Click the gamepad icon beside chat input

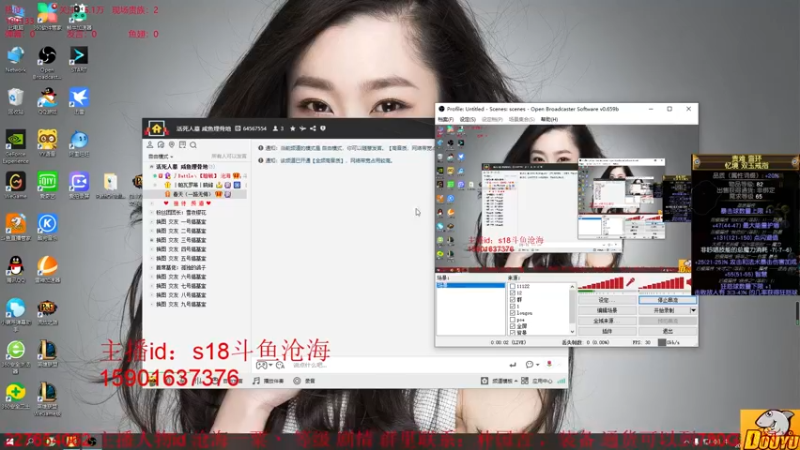coord(261,365)
